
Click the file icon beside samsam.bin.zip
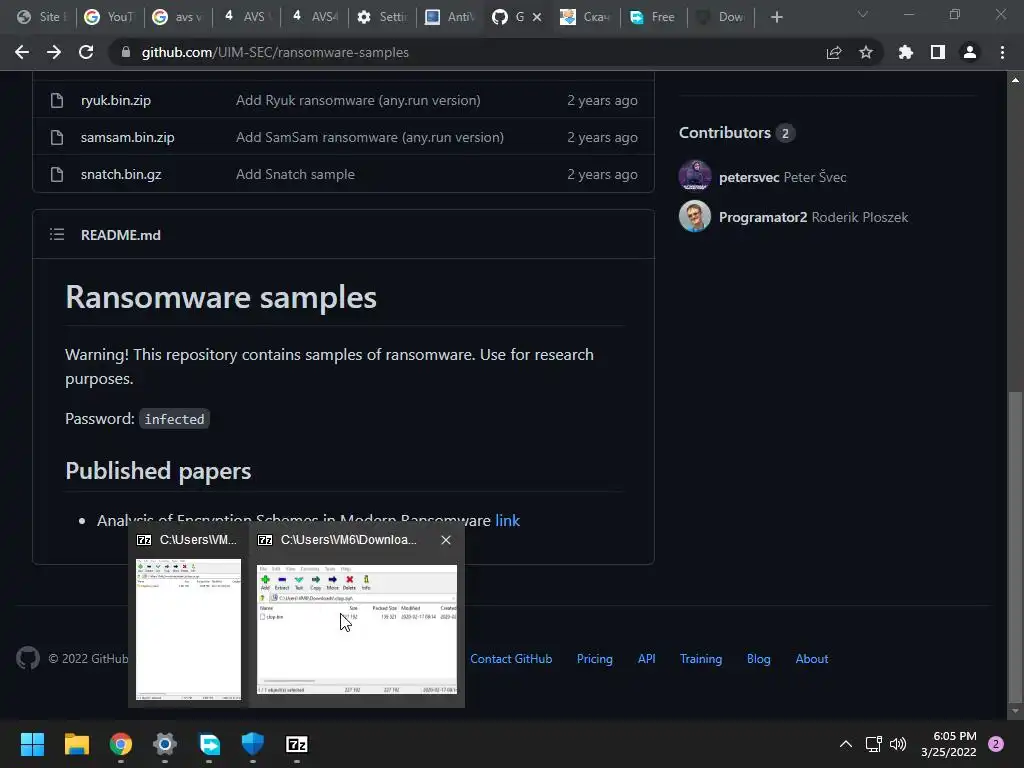tap(57, 138)
